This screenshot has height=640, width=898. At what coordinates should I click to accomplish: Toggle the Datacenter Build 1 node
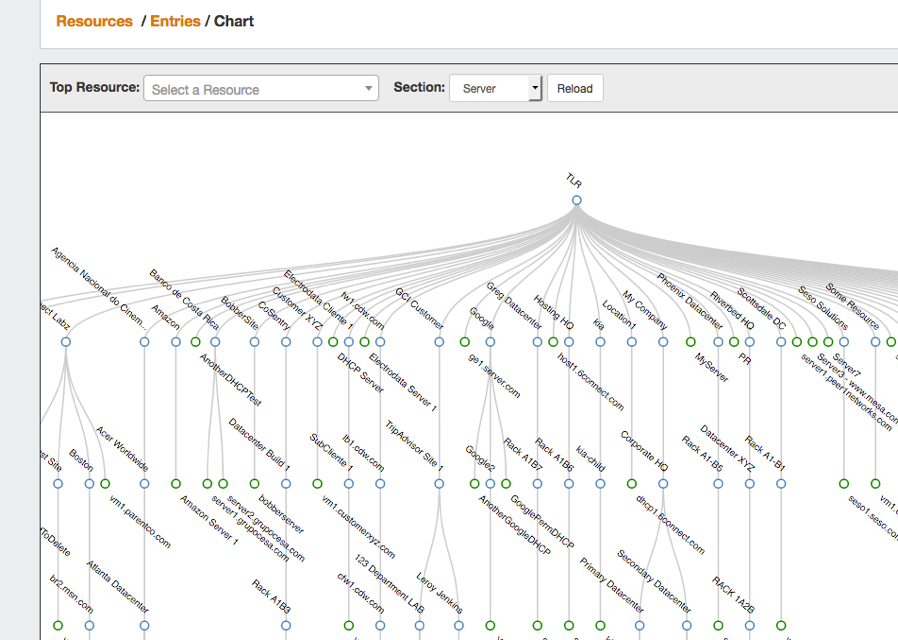point(286,484)
